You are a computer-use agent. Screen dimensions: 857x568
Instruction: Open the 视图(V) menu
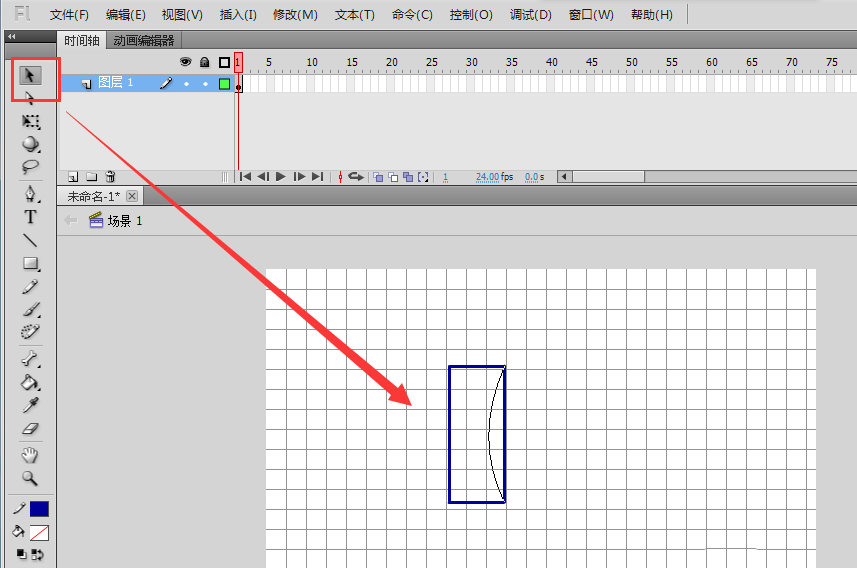point(182,15)
